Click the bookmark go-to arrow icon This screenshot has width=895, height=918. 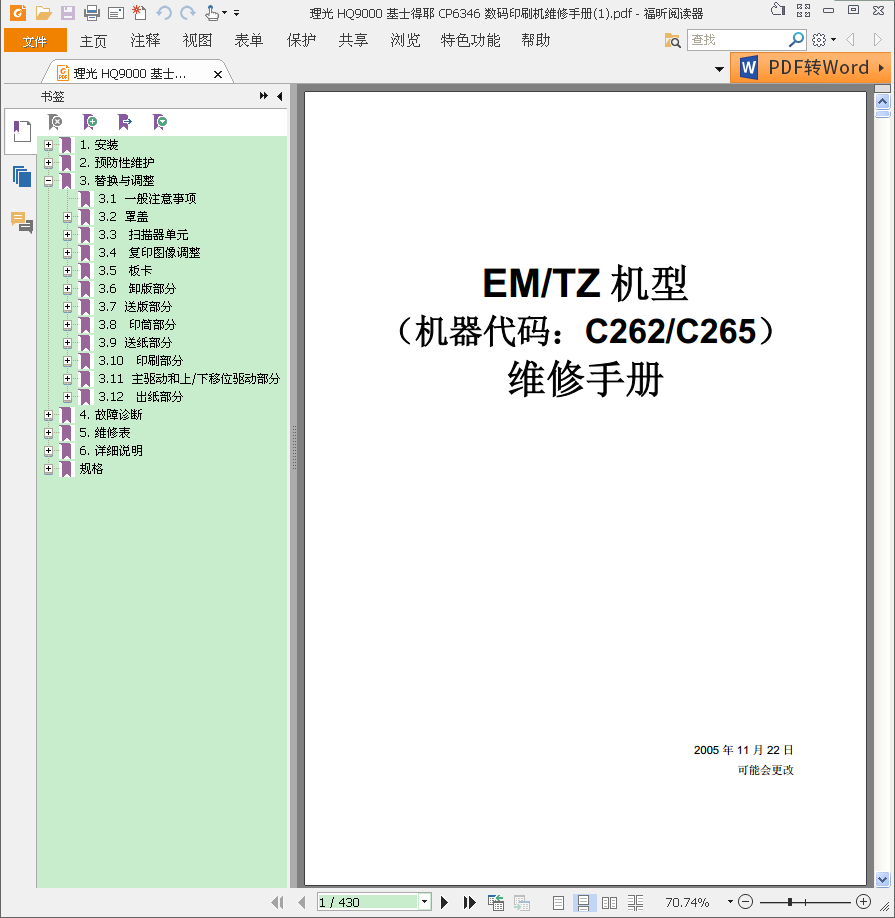[125, 122]
